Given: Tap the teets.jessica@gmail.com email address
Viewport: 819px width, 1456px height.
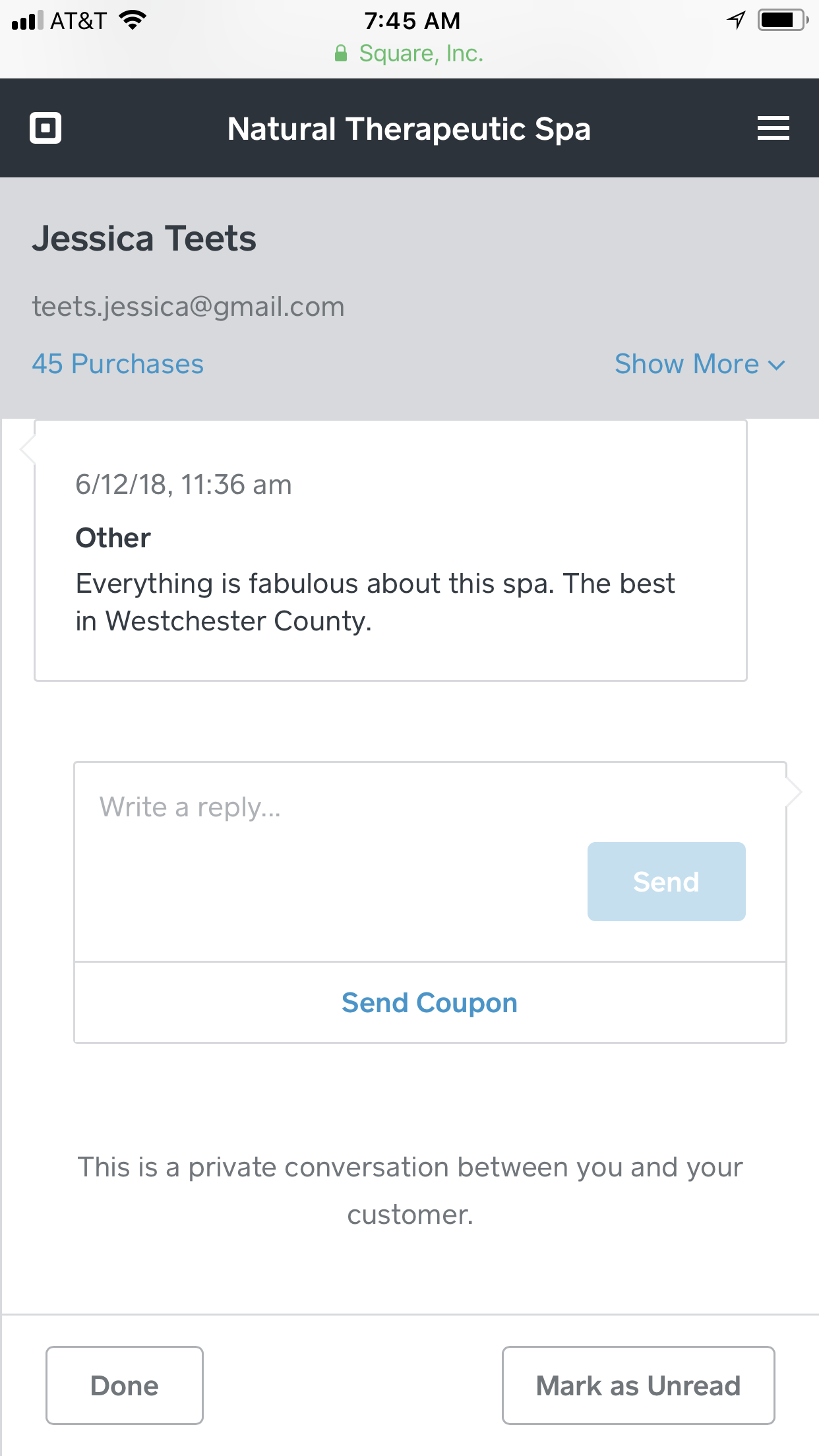Looking at the screenshot, I should [188, 307].
